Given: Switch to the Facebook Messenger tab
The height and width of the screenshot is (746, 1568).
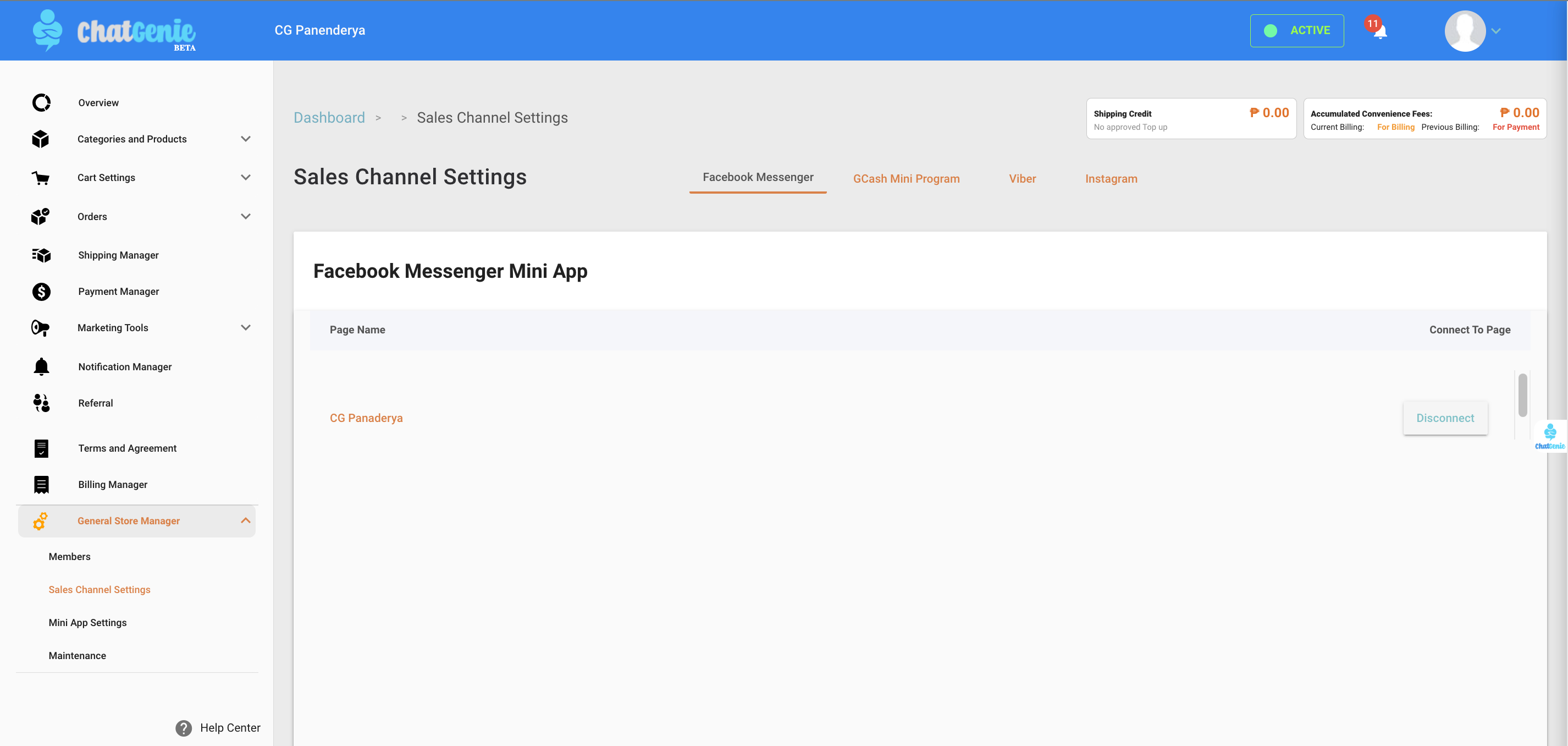Looking at the screenshot, I should point(758,177).
